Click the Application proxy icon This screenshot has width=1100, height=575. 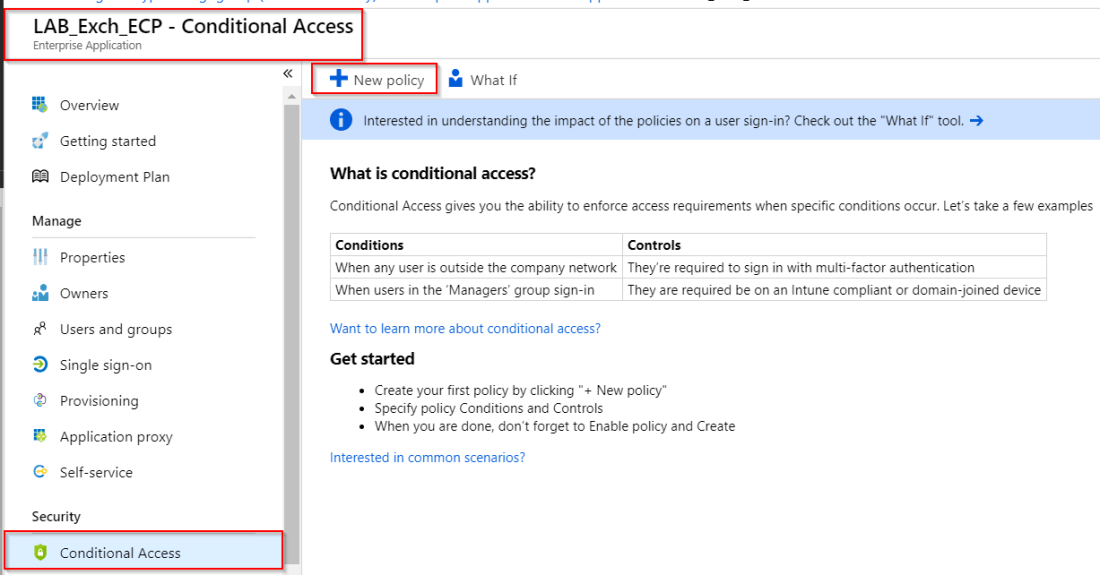40,437
